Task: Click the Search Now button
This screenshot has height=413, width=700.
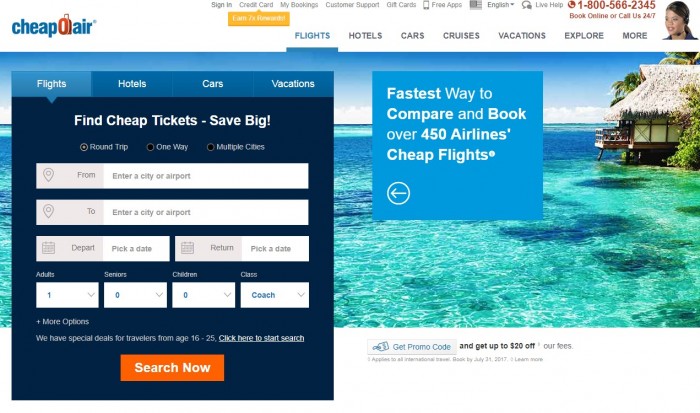Action: point(172,367)
